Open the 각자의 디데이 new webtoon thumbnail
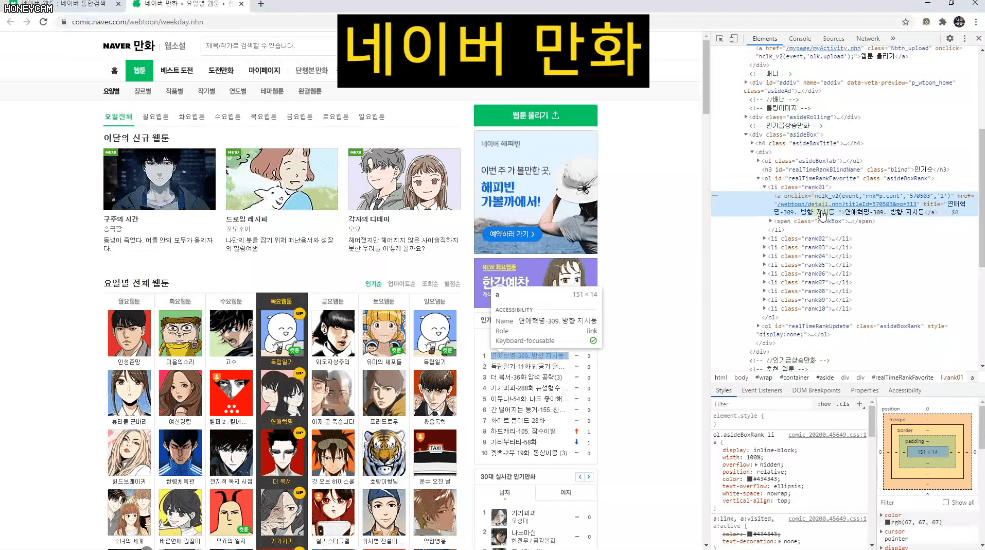Screen dimensions: 985x550 click(405, 179)
